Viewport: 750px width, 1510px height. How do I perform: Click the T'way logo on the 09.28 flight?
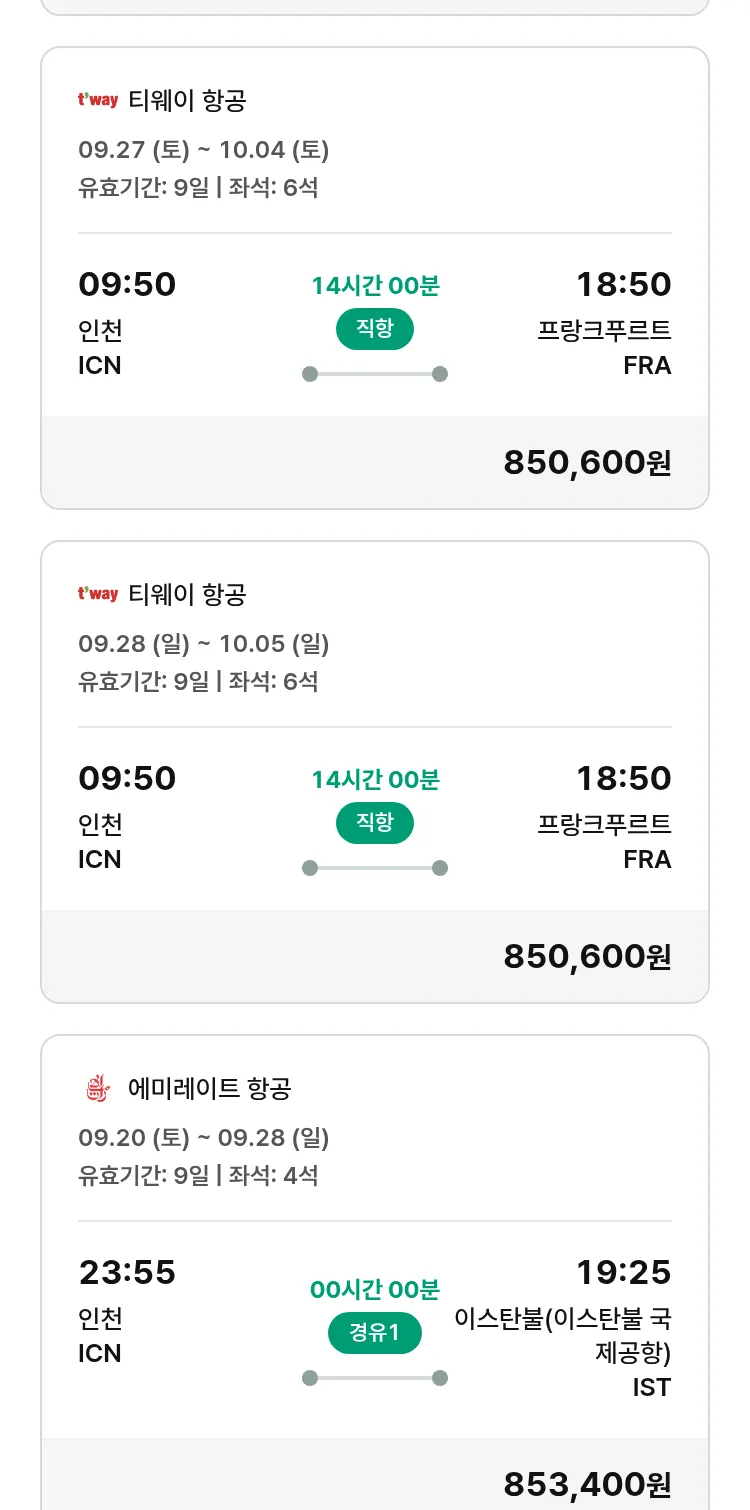tap(98, 594)
